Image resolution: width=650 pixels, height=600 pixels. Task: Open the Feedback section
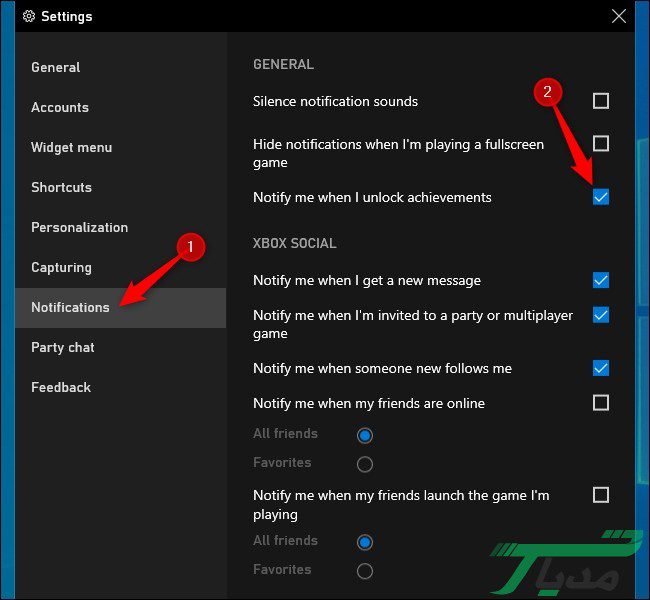[61, 387]
